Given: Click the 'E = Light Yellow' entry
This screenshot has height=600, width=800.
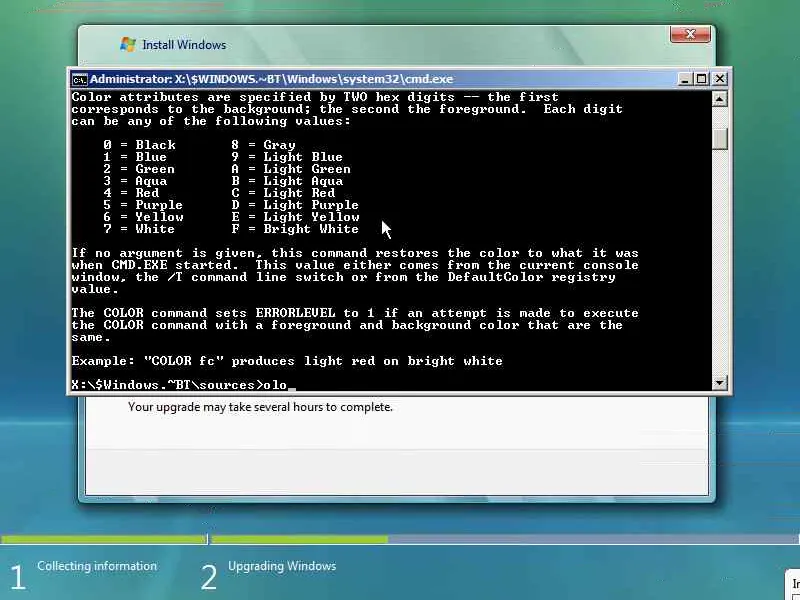Looking at the screenshot, I should pyautogui.click(x=295, y=217).
